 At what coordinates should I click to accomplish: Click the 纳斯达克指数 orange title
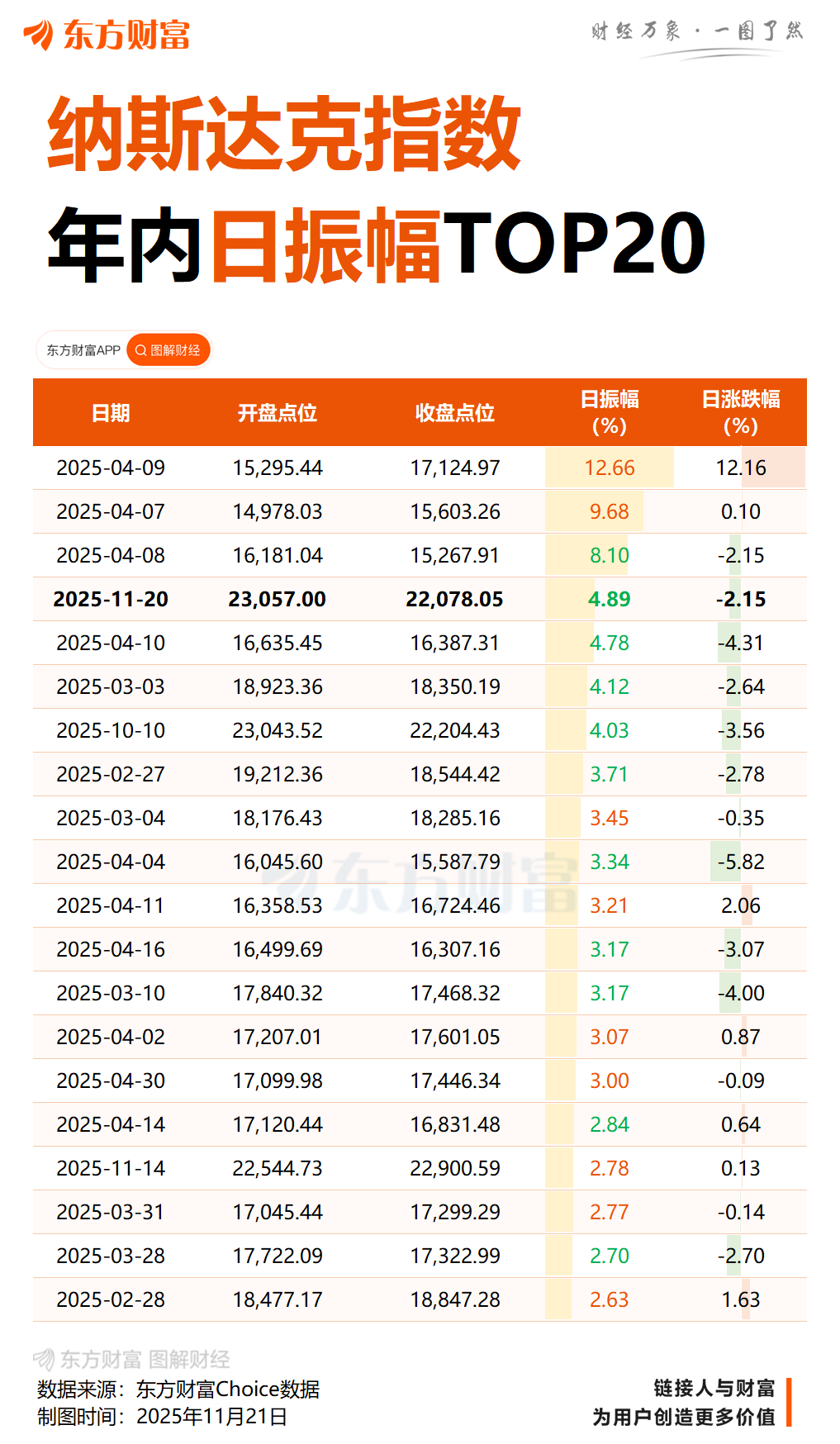(x=283, y=134)
